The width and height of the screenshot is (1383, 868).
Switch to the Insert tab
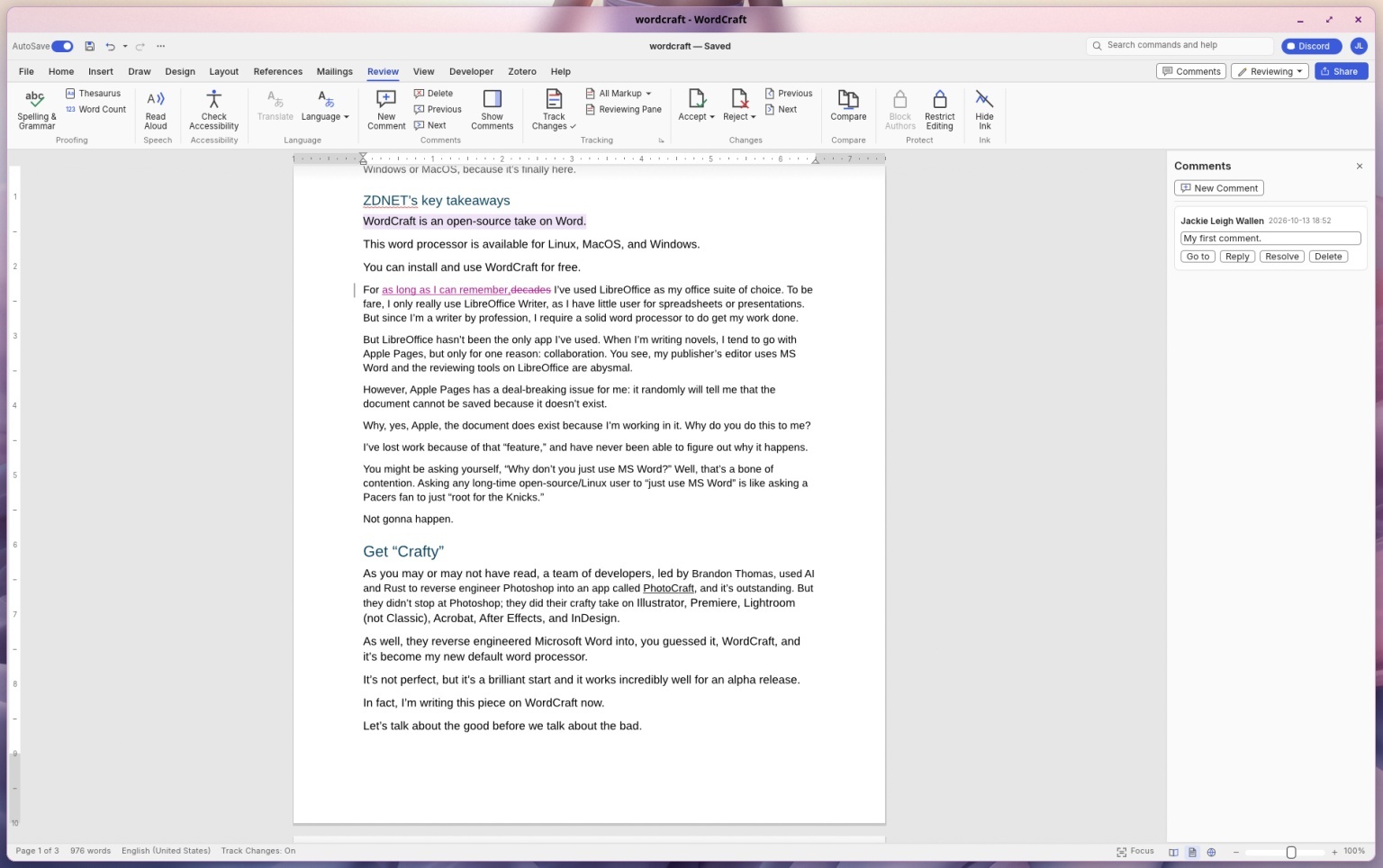point(101,71)
